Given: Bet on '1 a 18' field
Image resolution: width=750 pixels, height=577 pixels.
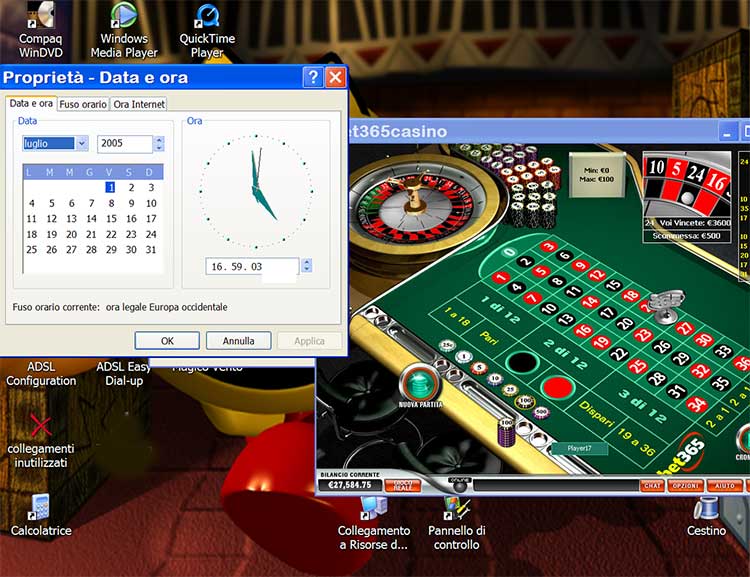Looking at the screenshot, I should (x=457, y=317).
